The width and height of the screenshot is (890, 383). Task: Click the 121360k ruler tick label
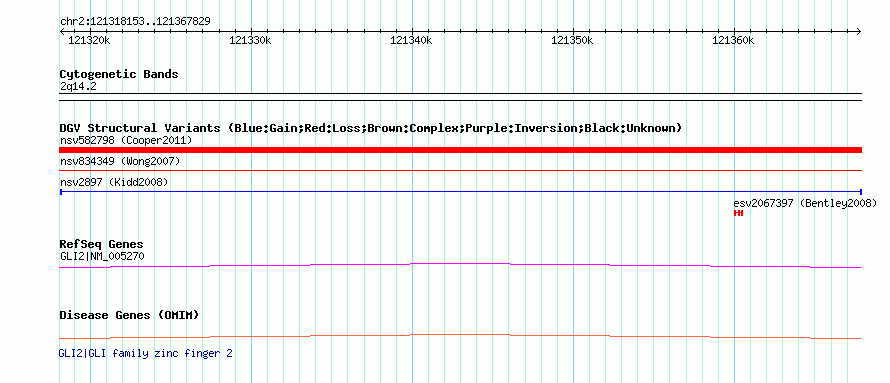(733, 41)
